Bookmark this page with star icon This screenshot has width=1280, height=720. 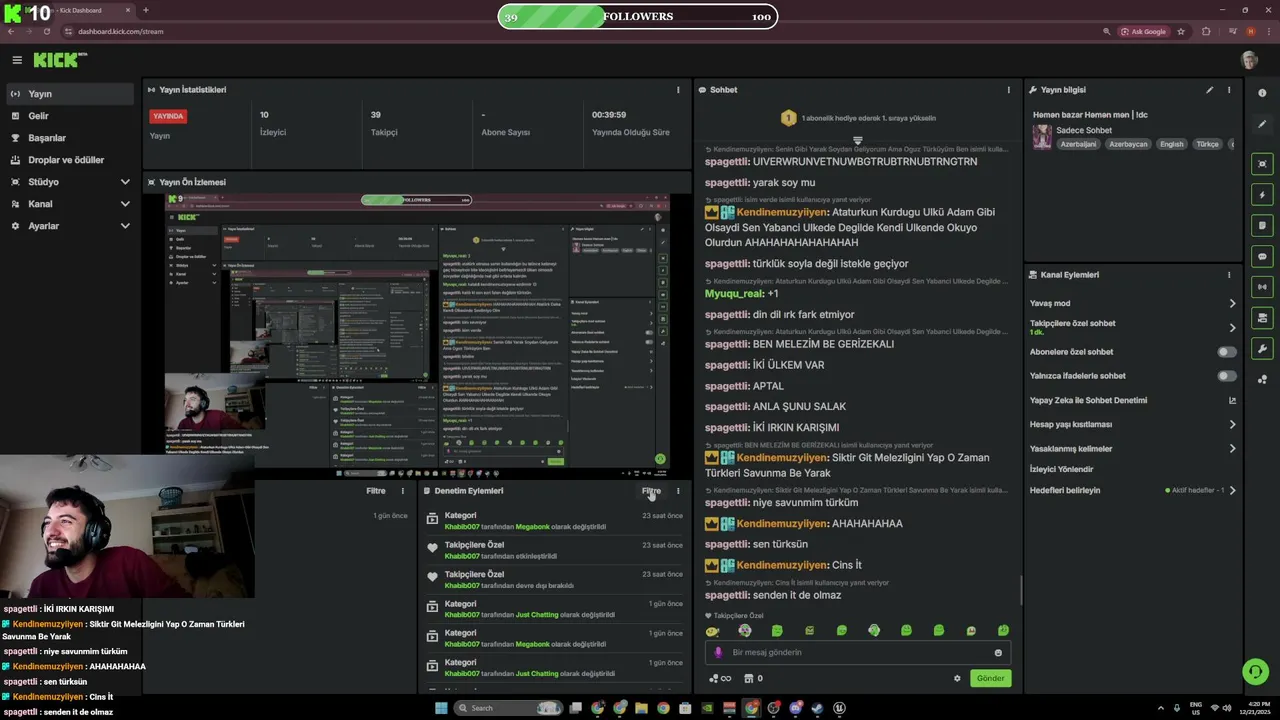pos(1181,31)
